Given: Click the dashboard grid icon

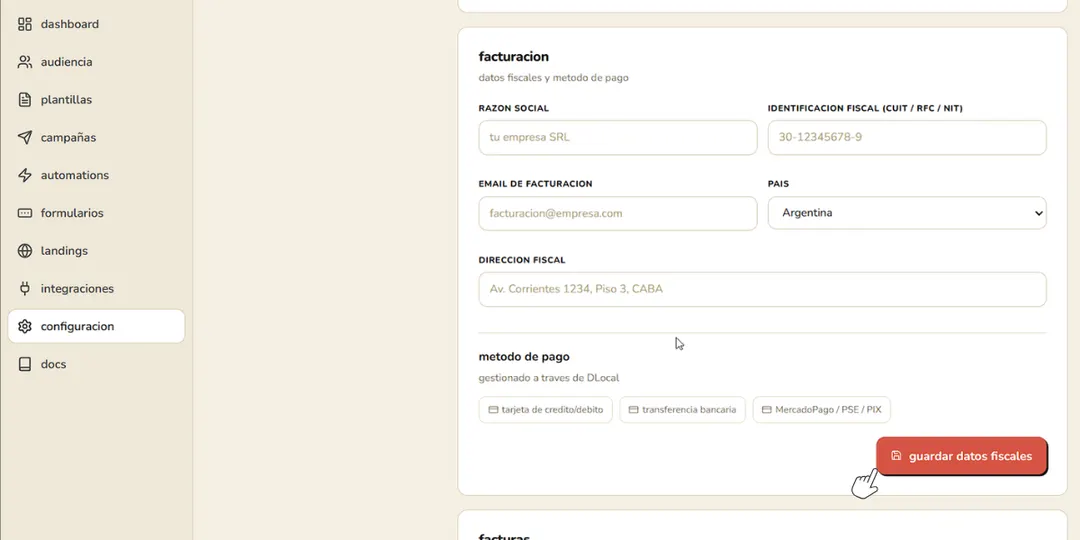Looking at the screenshot, I should [25, 24].
